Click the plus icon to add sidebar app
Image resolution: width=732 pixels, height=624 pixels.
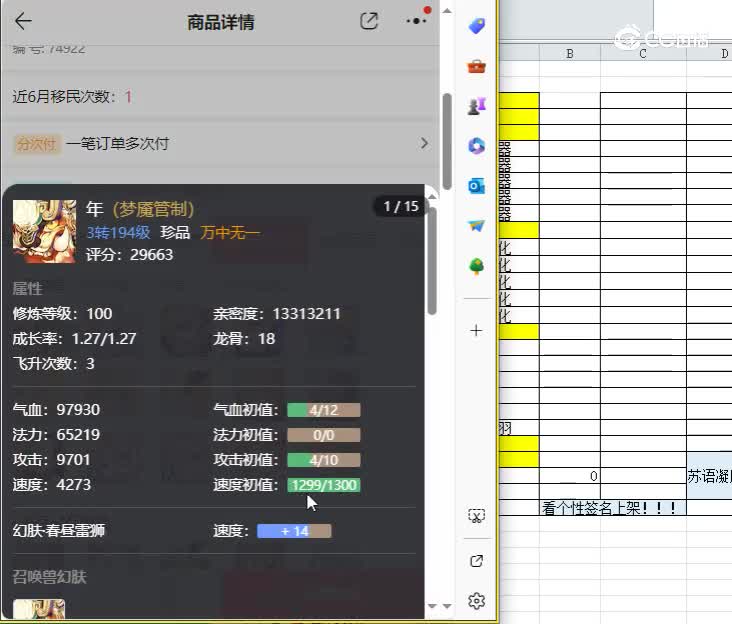pos(477,330)
